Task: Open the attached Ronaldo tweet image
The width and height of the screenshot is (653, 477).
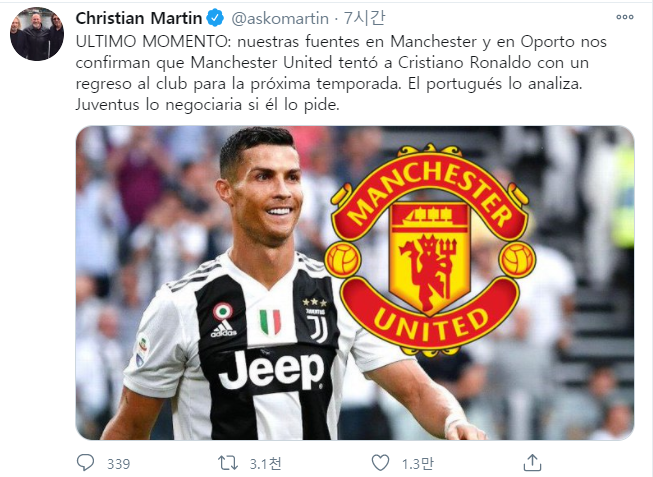Action: click(x=355, y=283)
